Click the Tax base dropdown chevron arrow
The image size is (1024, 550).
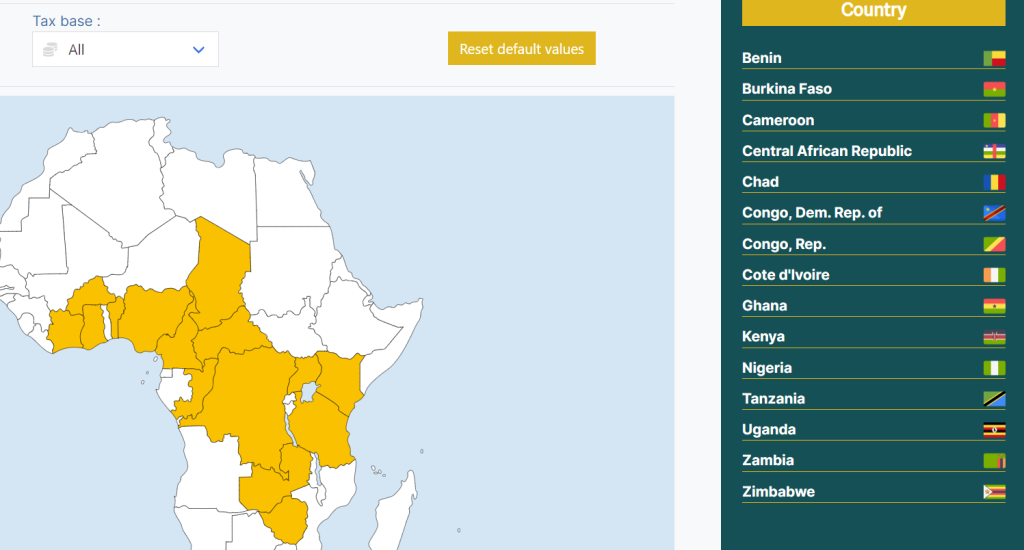click(x=198, y=49)
